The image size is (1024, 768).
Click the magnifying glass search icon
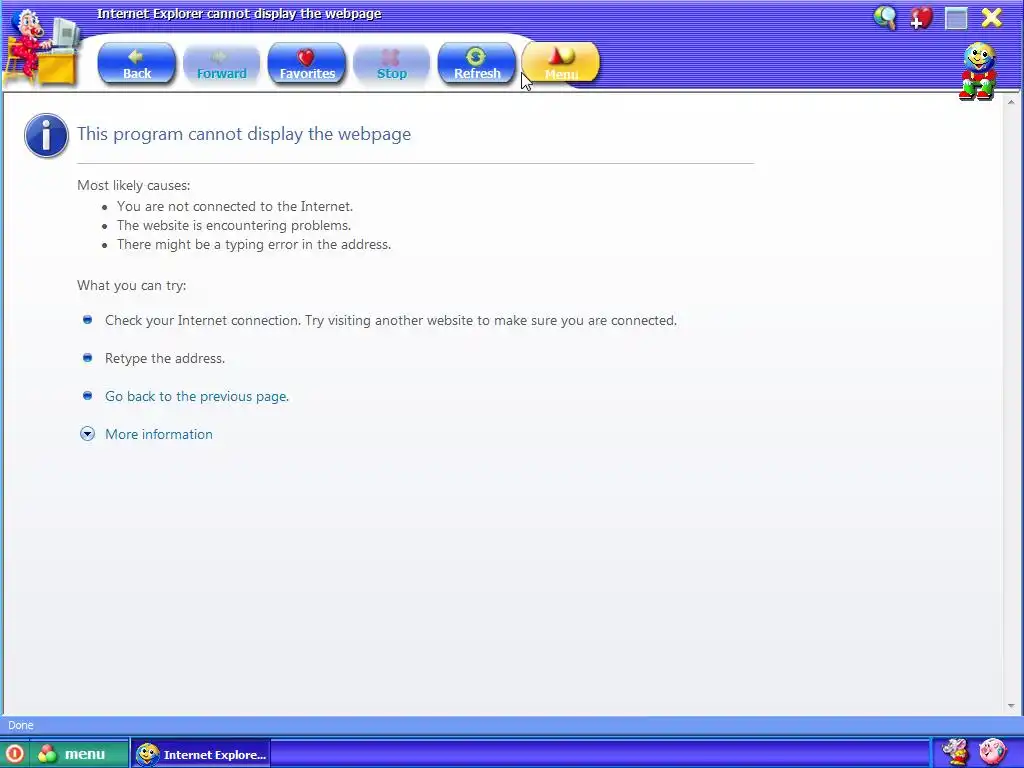pos(885,18)
